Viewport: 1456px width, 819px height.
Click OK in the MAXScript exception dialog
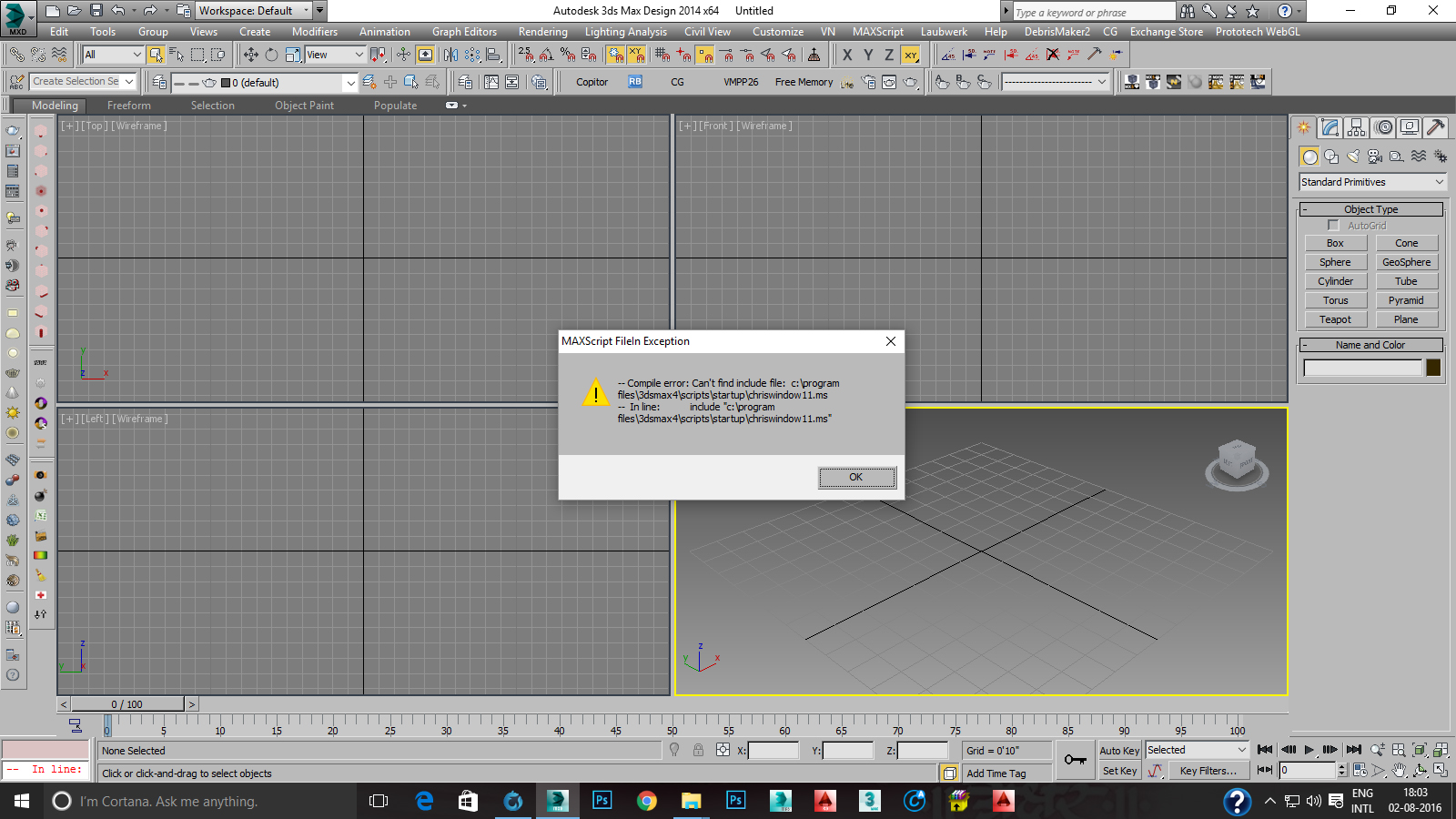[856, 477]
